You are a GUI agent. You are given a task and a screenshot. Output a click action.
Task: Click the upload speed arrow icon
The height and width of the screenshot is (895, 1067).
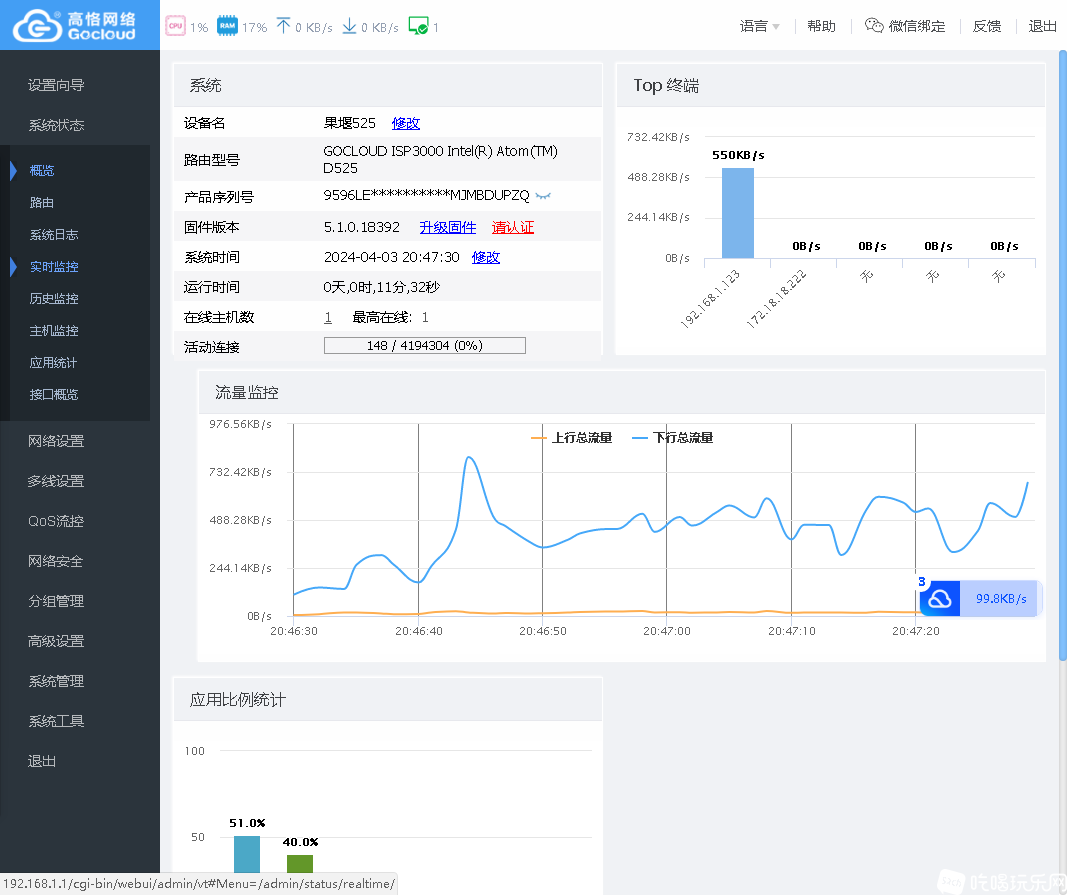283,26
